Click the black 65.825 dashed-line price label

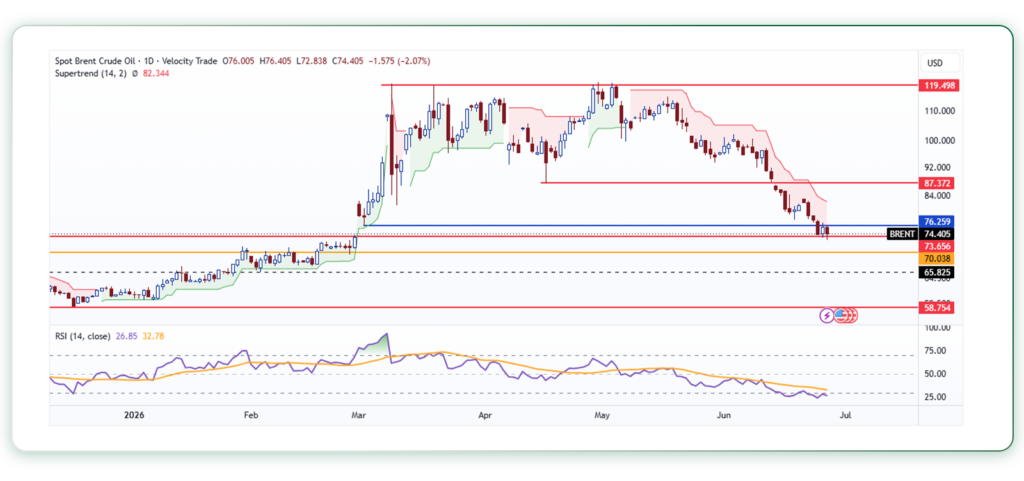[x=936, y=272]
